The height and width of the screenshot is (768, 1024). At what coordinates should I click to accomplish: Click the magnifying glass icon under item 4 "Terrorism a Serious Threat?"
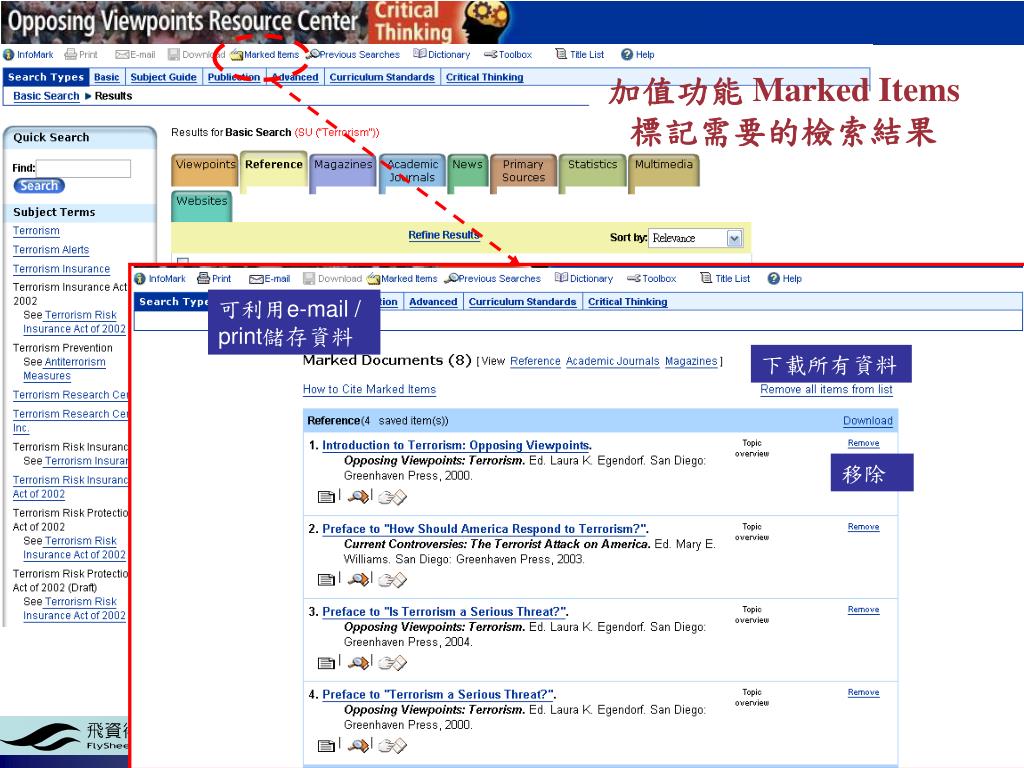[359, 745]
